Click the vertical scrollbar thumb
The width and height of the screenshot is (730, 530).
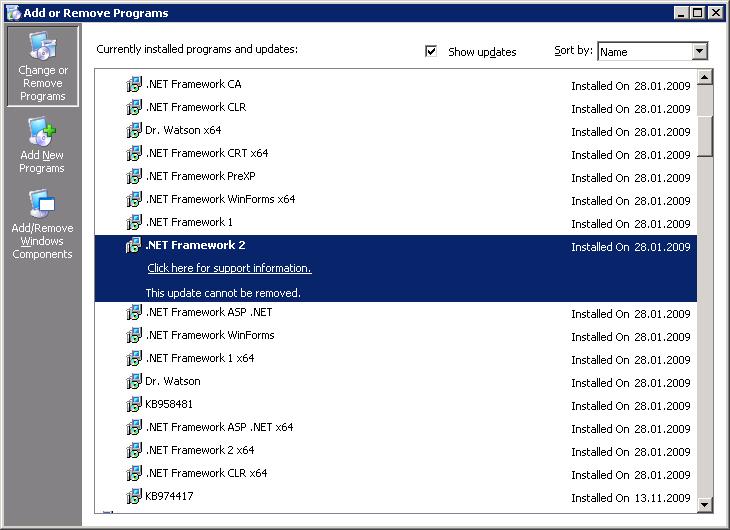[x=705, y=136]
